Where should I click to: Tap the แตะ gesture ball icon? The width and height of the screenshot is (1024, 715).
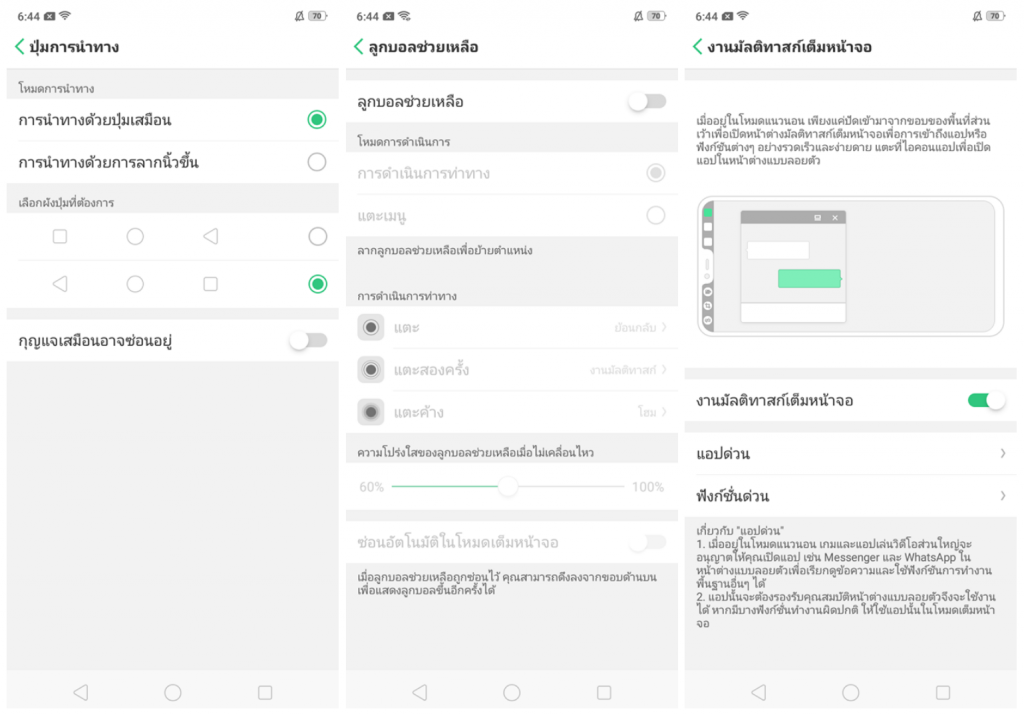coord(371,327)
